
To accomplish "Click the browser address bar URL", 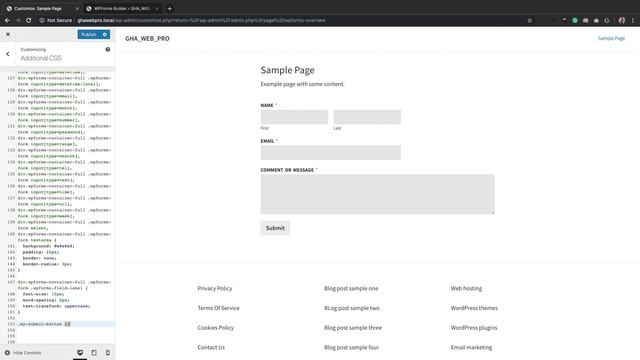I will tap(201, 20).
